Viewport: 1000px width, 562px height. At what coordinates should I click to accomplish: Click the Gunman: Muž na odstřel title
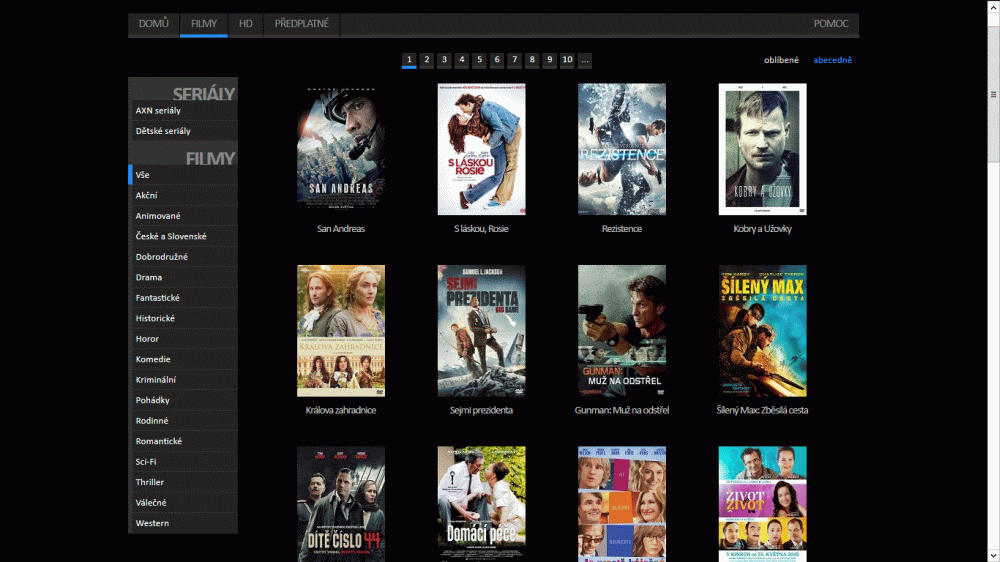pyautogui.click(x=622, y=410)
